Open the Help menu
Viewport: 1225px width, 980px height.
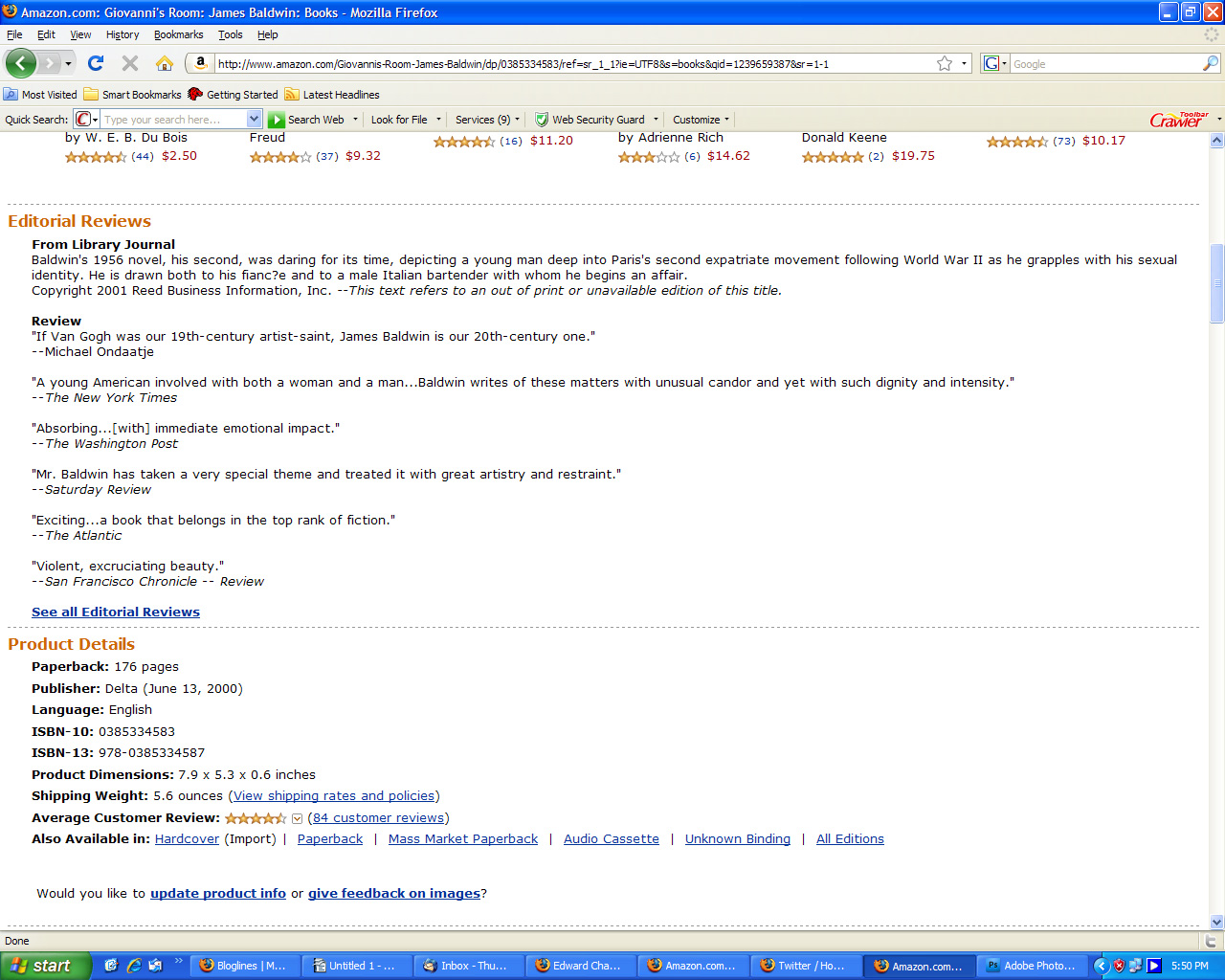pos(267,34)
